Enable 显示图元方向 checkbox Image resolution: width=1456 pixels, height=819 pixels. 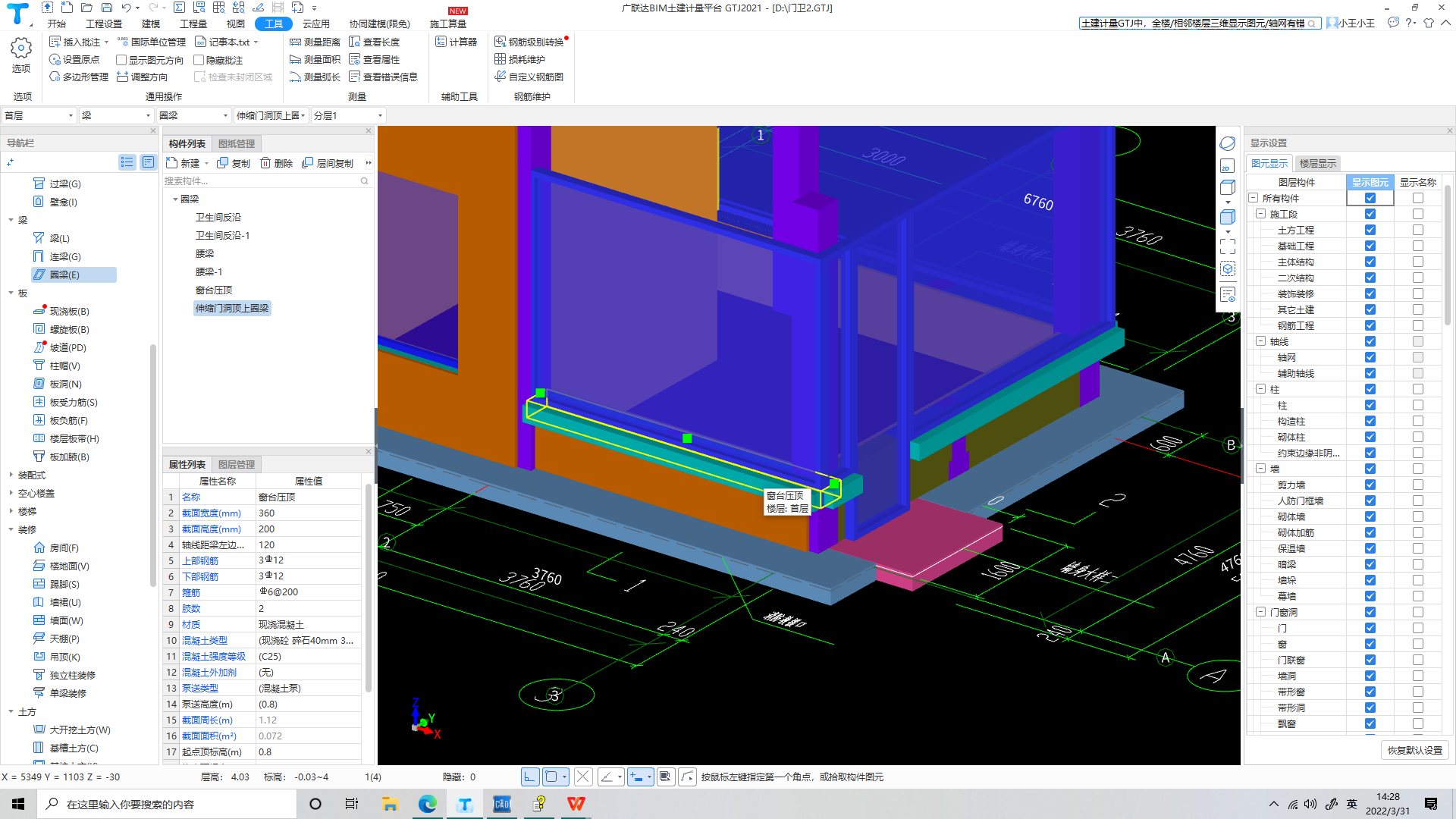[x=121, y=60]
